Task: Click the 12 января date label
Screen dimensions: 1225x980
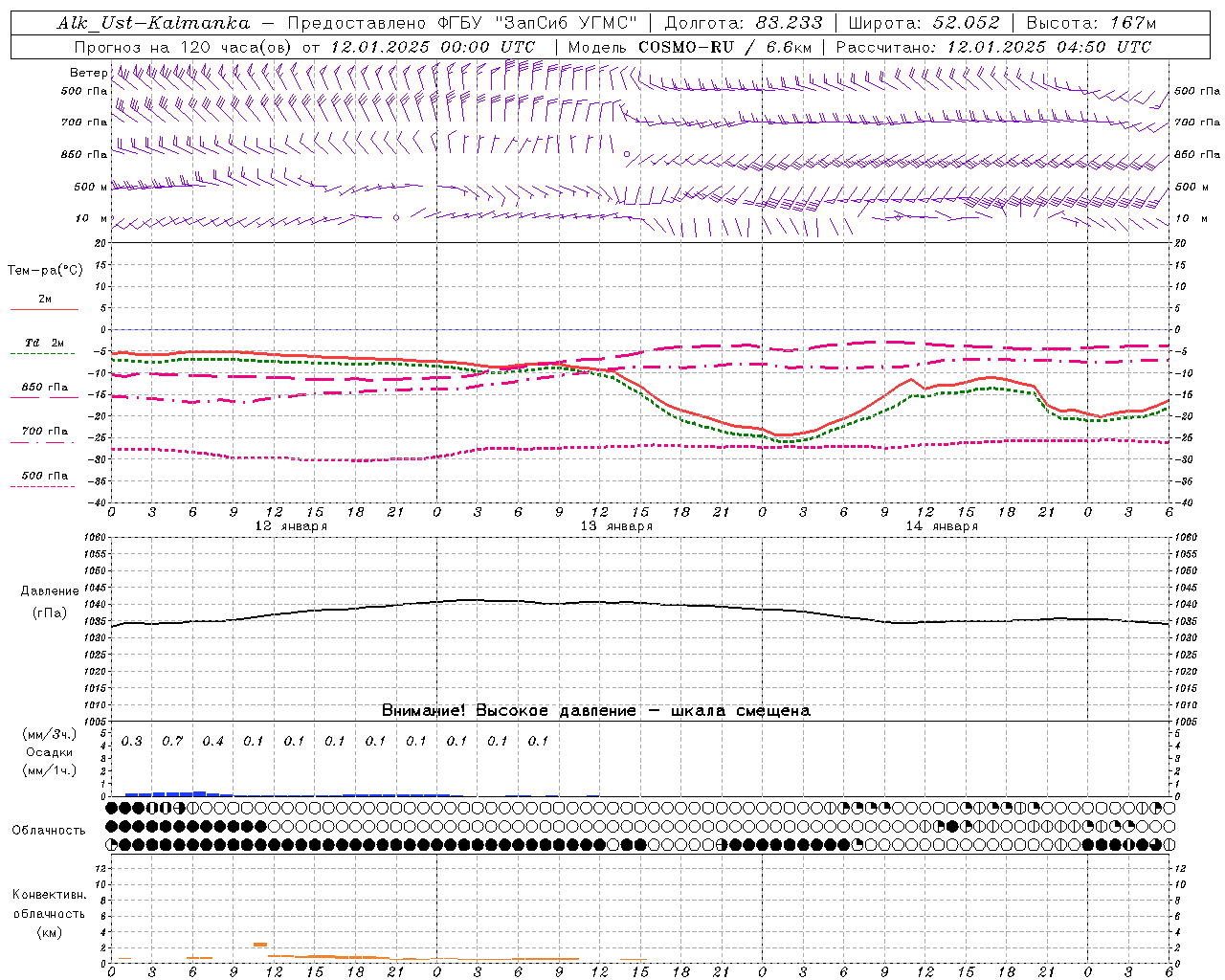Action: point(291,526)
